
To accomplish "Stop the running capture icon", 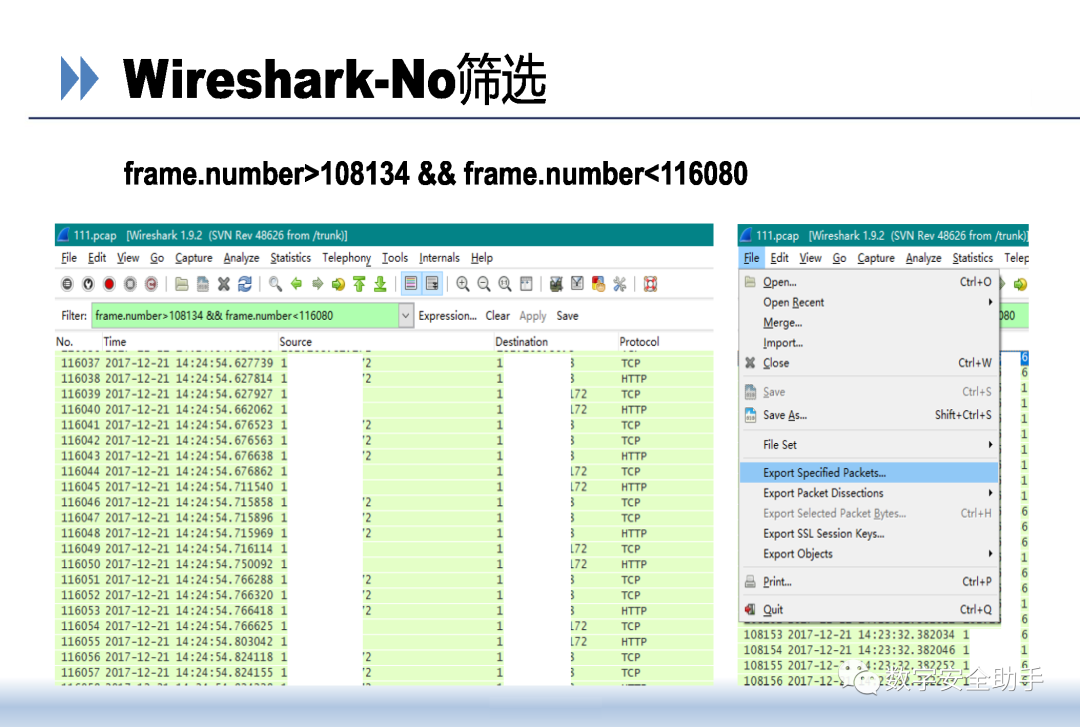I will pos(130,284).
